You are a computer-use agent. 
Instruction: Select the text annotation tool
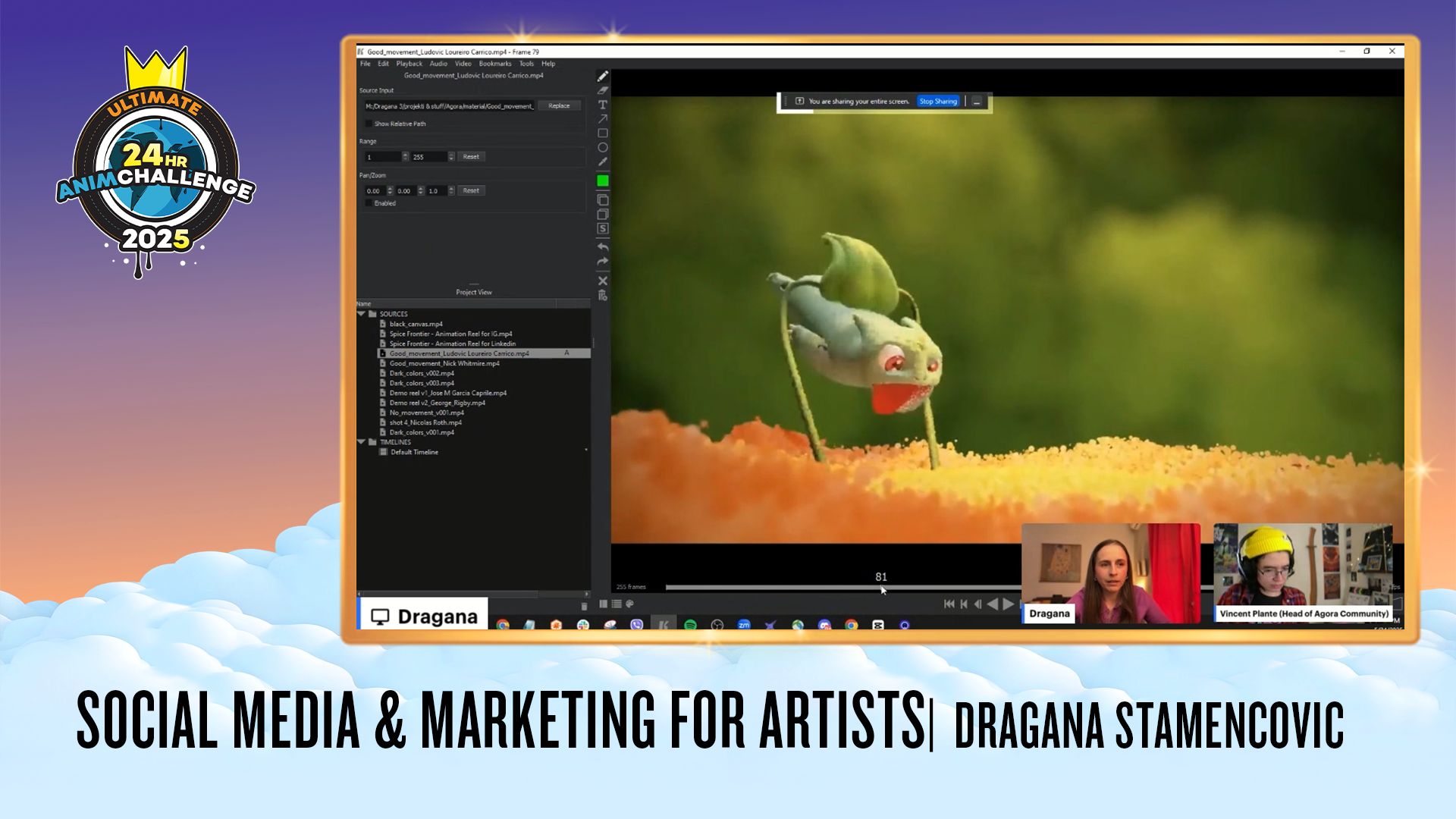[x=603, y=105]
